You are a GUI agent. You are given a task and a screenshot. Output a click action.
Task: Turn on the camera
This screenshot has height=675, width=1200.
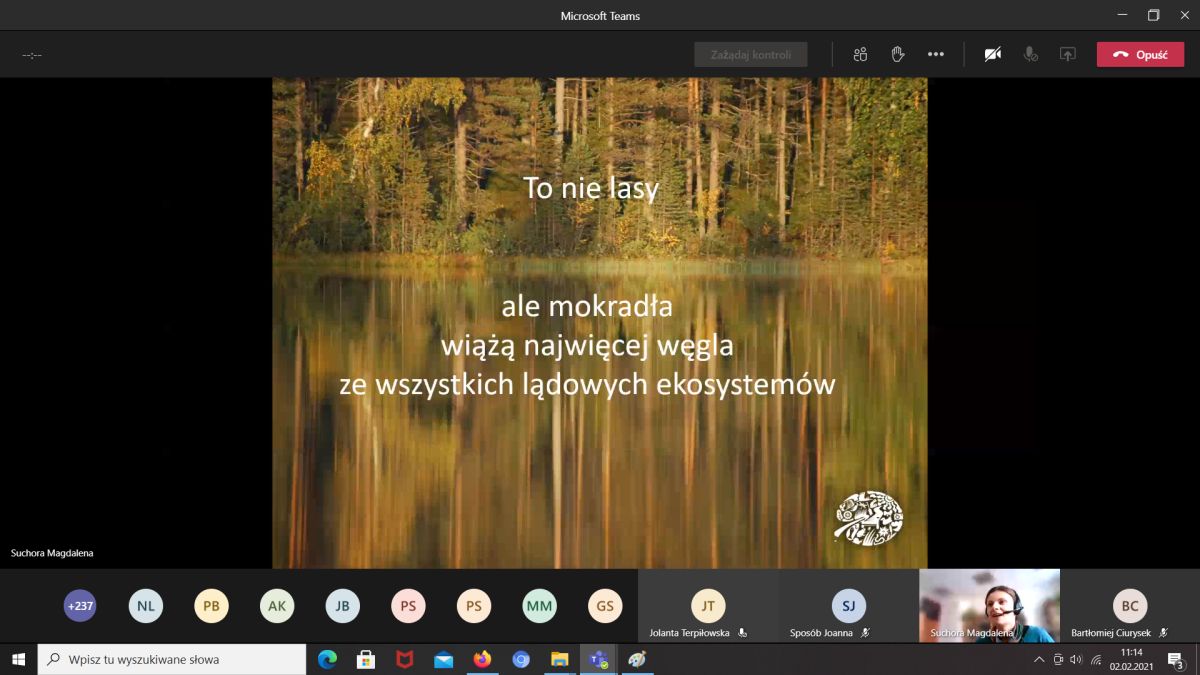pyautogui.click(x=992, y=55)
